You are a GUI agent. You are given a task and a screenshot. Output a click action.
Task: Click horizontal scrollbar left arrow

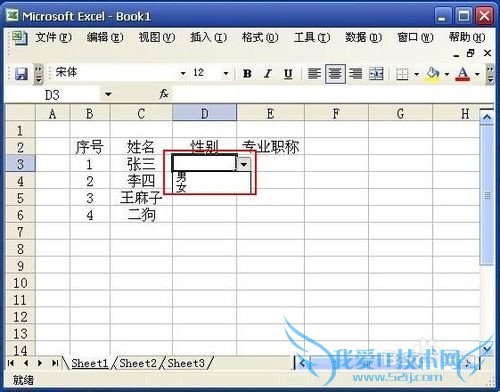coord(302,363)
